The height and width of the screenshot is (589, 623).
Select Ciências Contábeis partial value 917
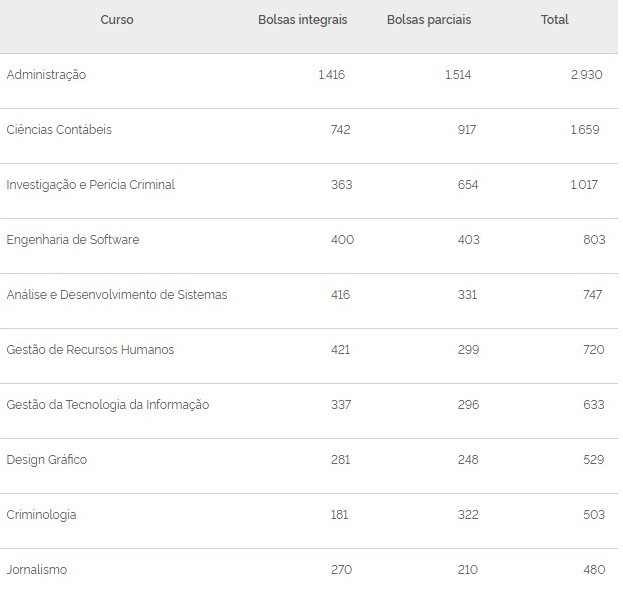point(465,130)
